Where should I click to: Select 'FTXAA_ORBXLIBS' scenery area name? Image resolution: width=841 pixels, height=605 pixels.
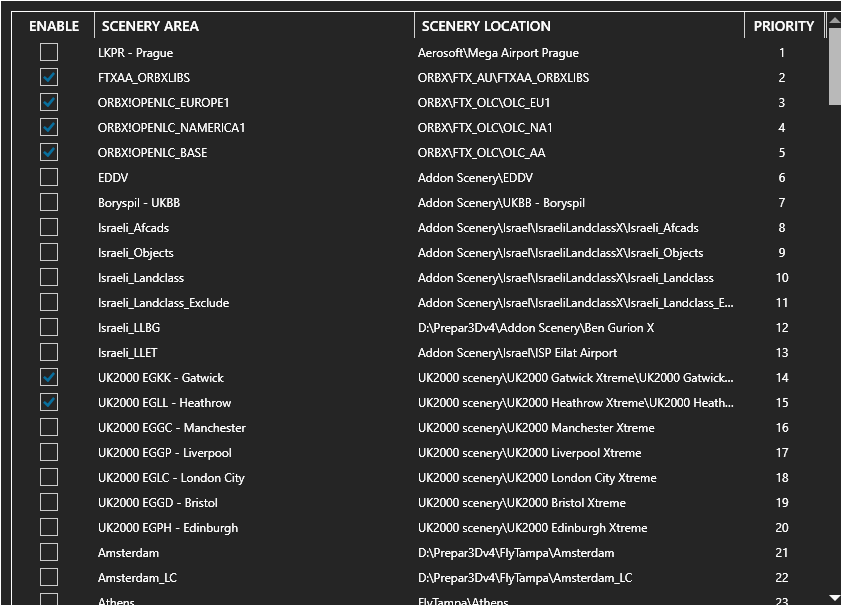pyautogui.click(x=144, y=78)
